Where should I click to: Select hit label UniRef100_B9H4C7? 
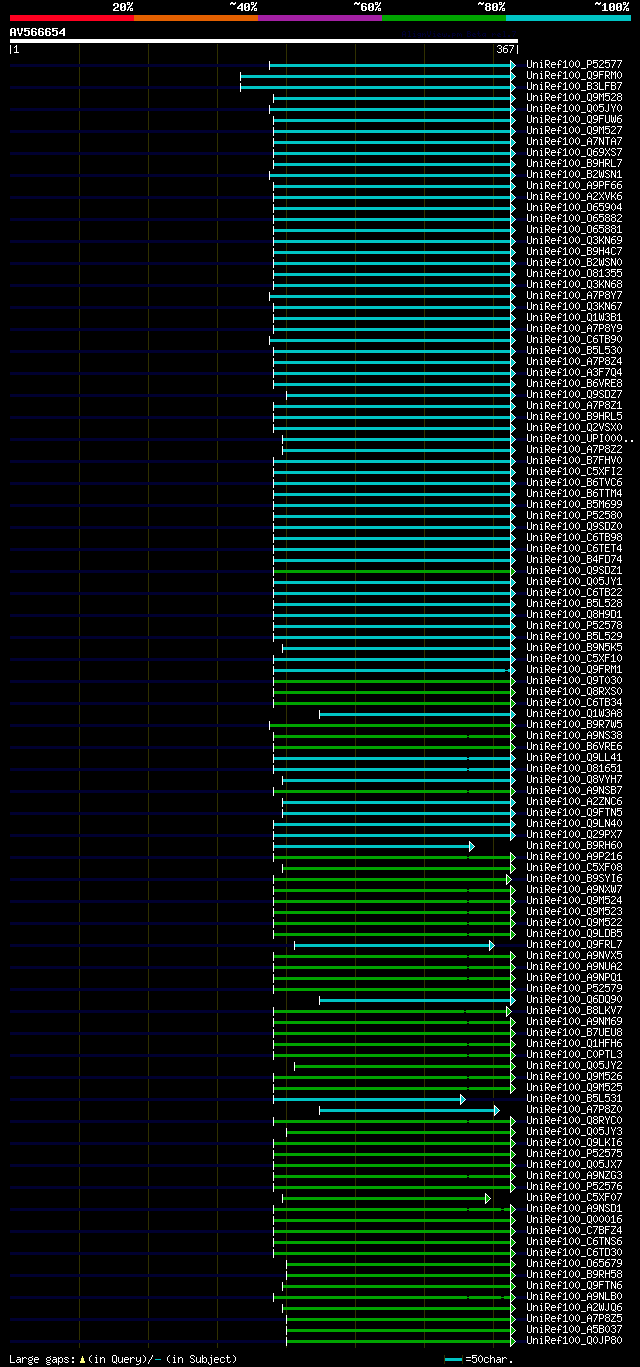574,251
